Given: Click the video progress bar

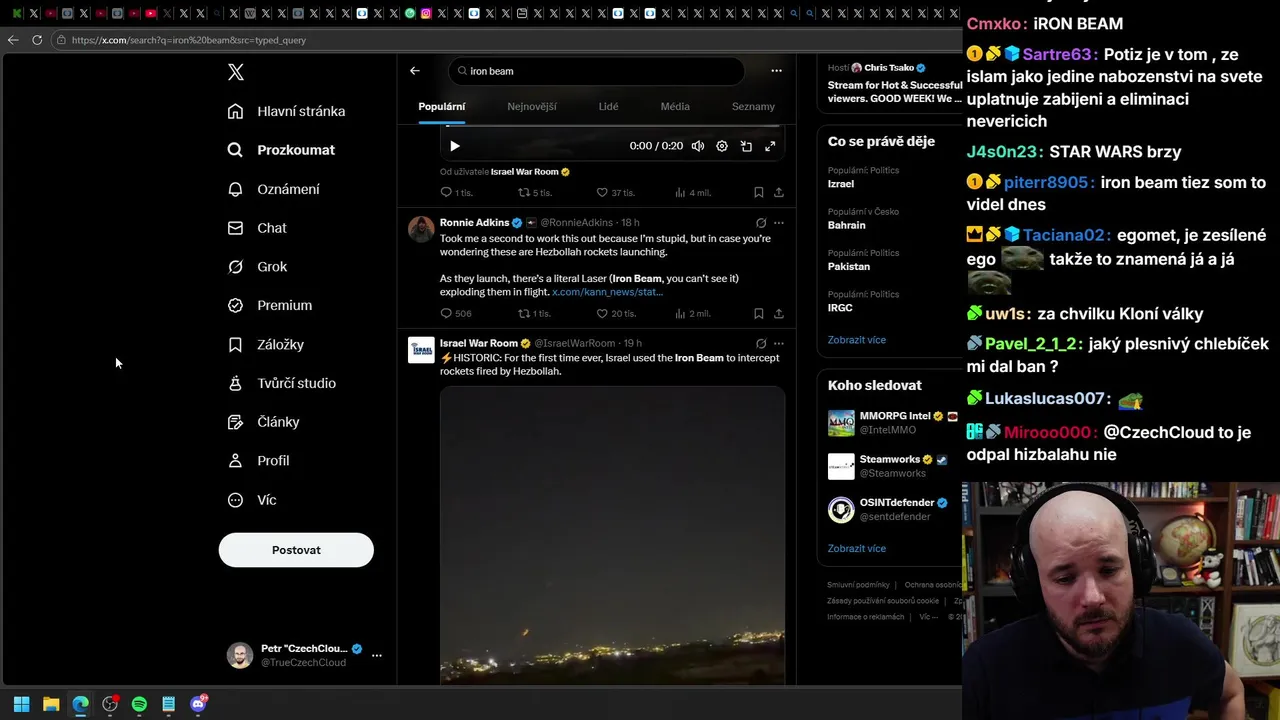Looking at the screenshot, I should coord(612,127).
